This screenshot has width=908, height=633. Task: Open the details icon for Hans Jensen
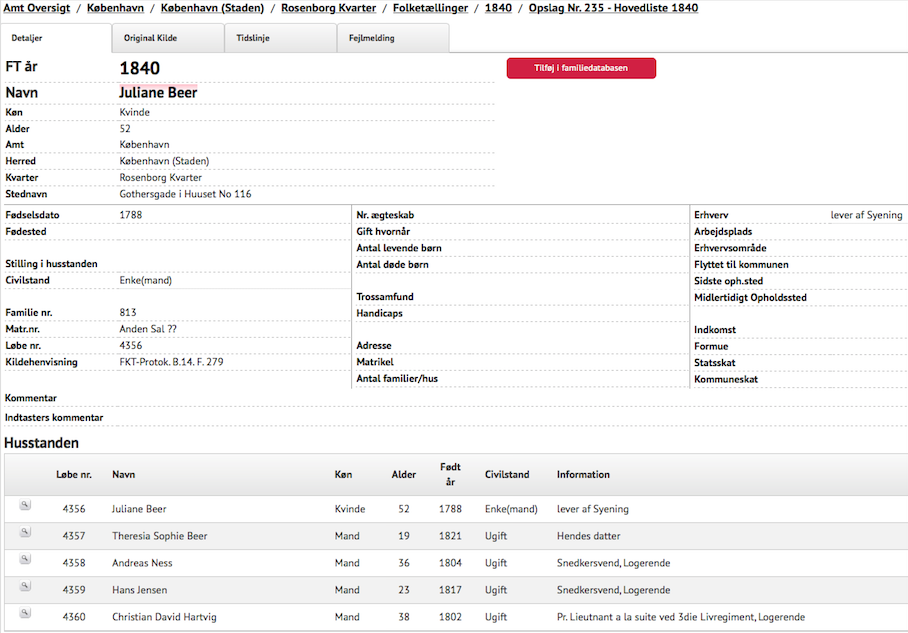25,587
